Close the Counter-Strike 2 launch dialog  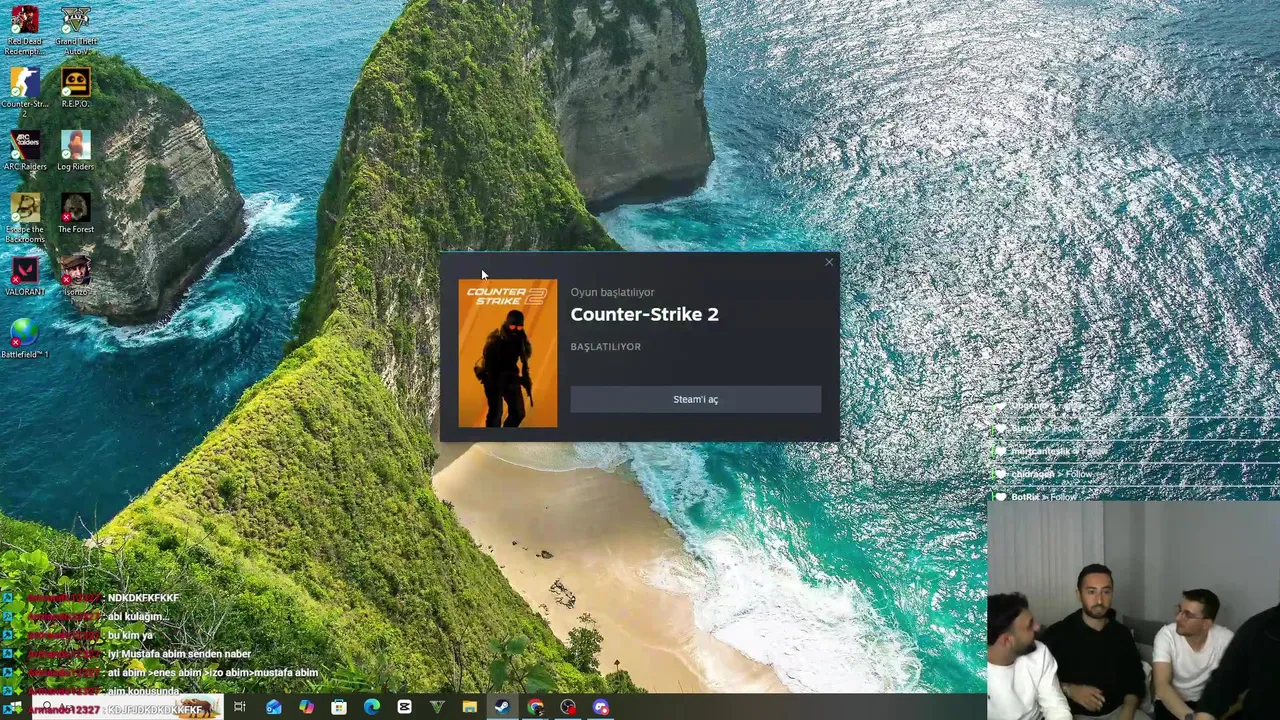pyautogui.click(x=829, y=263)
